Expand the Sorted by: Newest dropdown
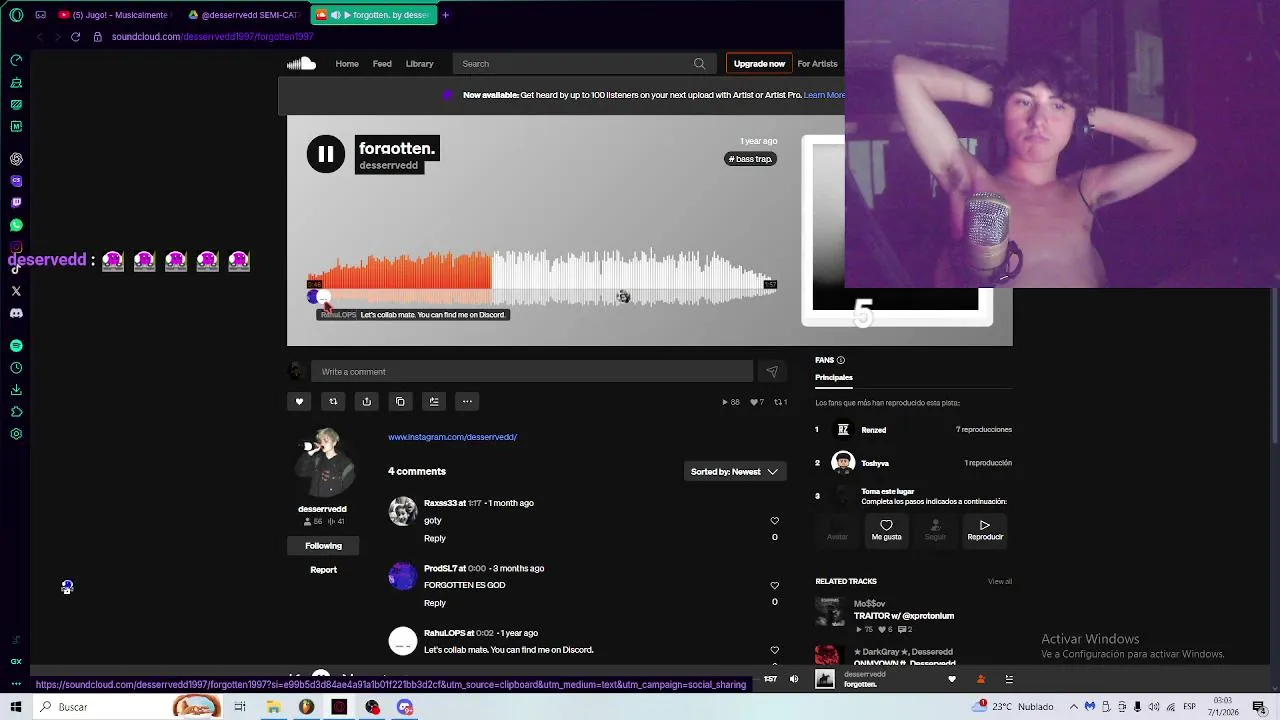Screen dimensions: 1280x720 pos(735,472)
